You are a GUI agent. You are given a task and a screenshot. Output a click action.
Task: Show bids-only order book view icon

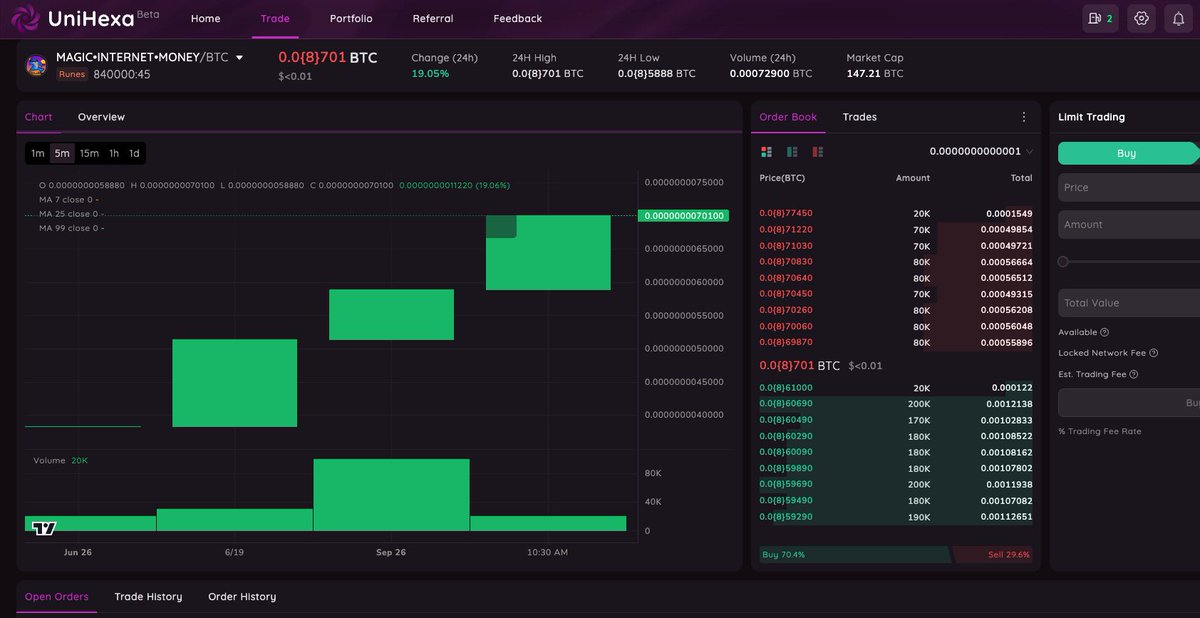792,152
